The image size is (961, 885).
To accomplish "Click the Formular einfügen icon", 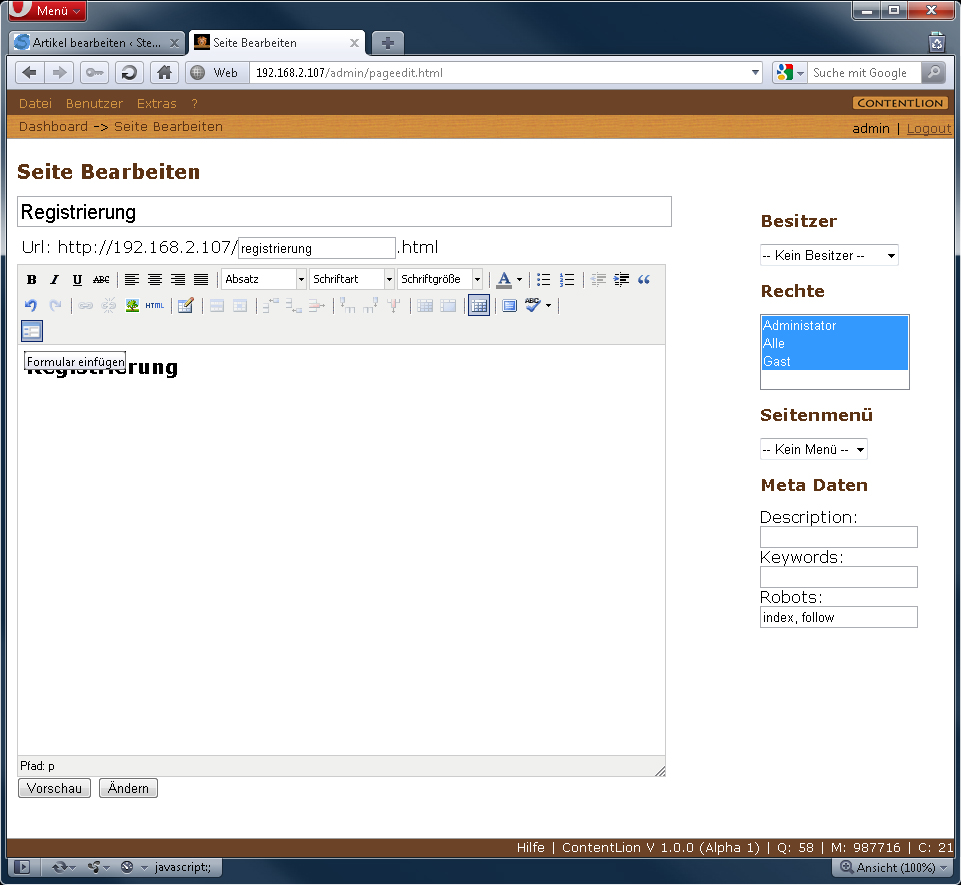I will tap(32, 331).
